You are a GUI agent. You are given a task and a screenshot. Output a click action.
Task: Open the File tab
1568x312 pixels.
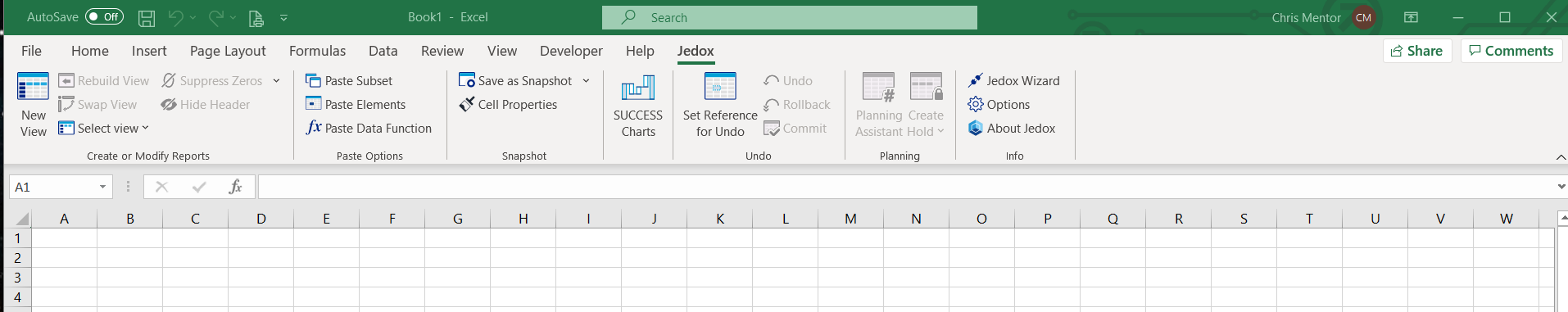[31, 51]
